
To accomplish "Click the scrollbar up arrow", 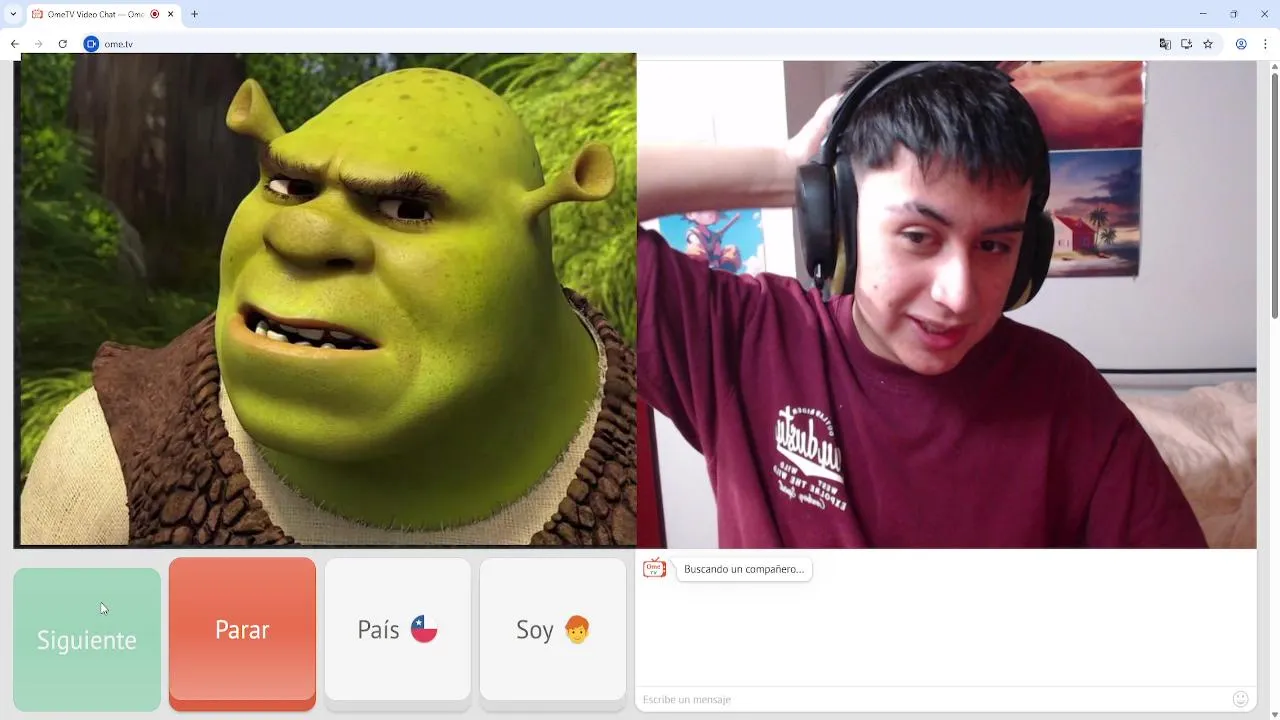I will click(x=1274, y=66).
